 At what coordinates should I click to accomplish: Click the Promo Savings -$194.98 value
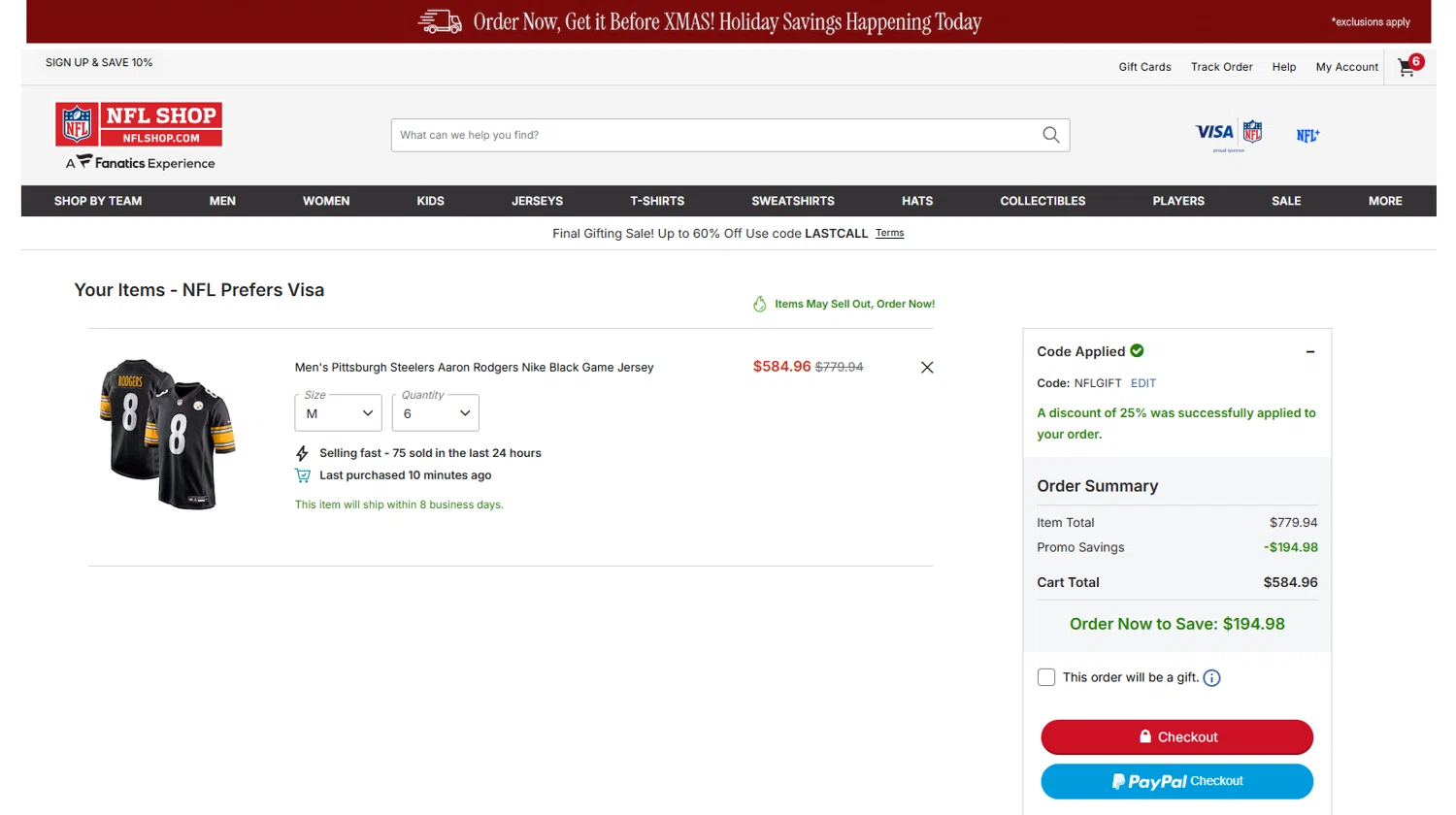pyautogui.click(x=1290, y=547)
